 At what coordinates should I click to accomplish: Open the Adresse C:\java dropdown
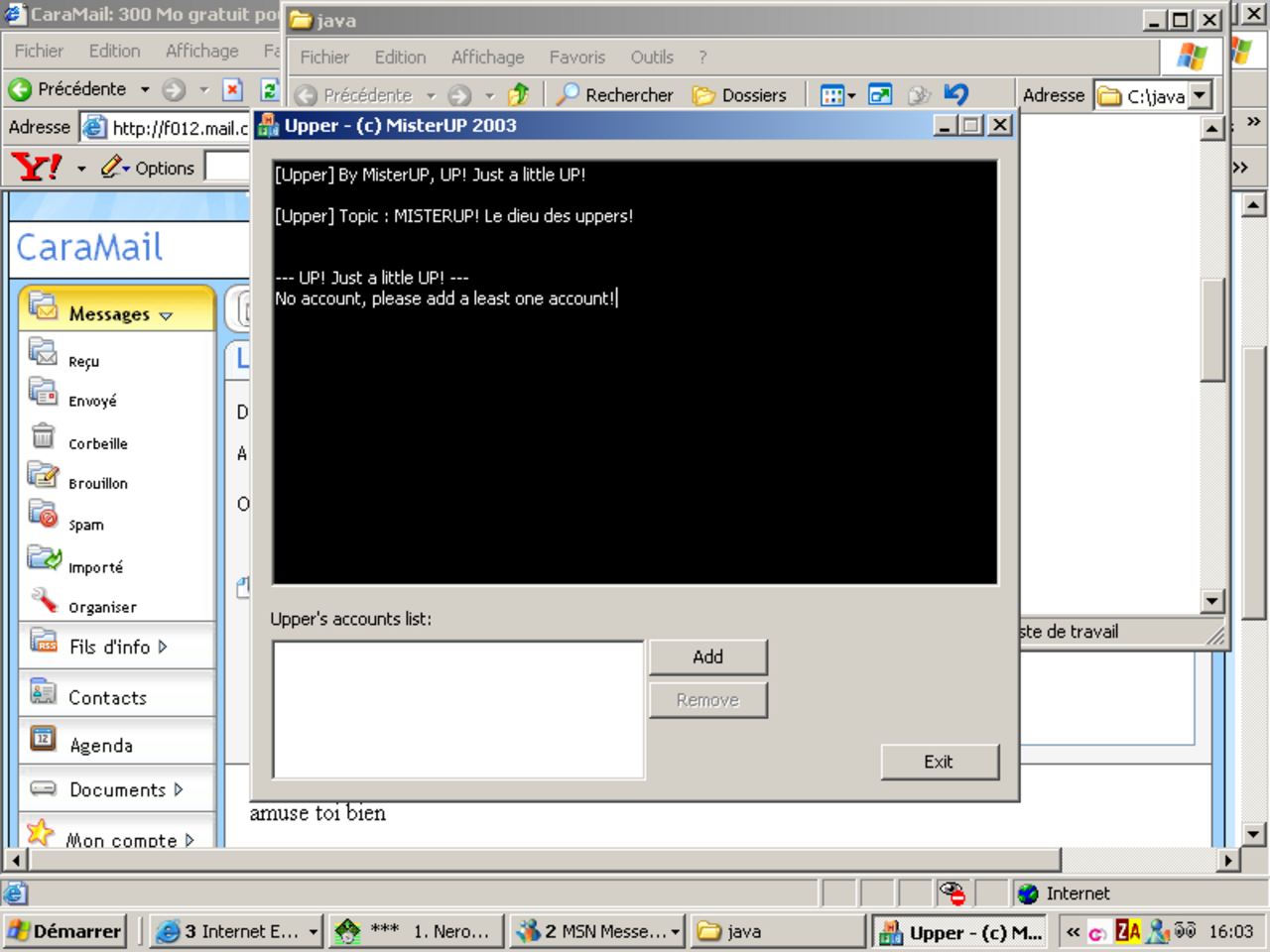coord(1201,95)
